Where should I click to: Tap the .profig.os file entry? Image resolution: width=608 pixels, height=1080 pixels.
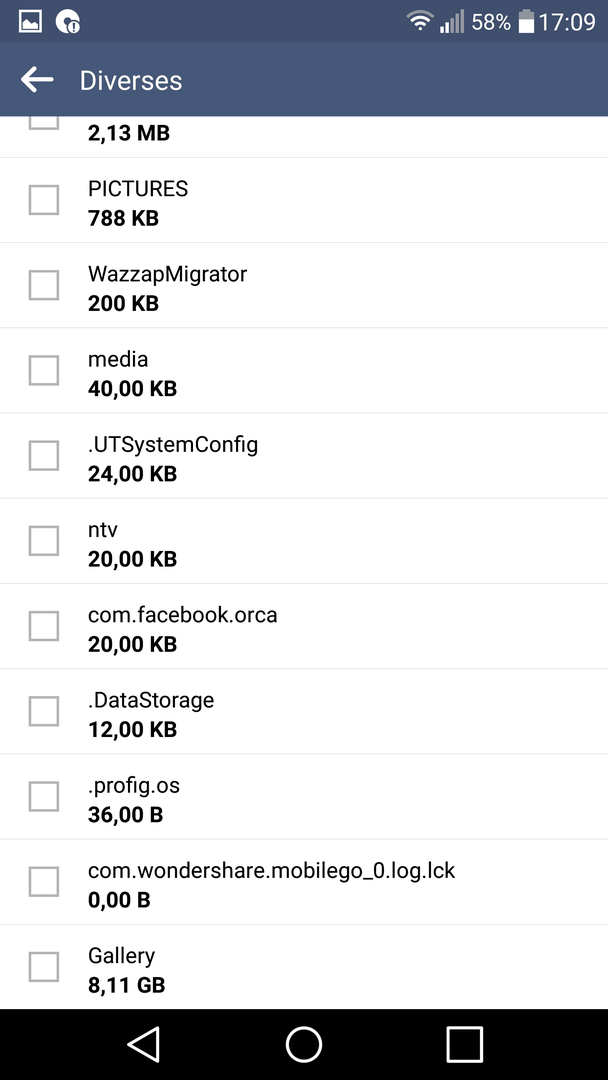pyautogui.click(x=304, y=797)
